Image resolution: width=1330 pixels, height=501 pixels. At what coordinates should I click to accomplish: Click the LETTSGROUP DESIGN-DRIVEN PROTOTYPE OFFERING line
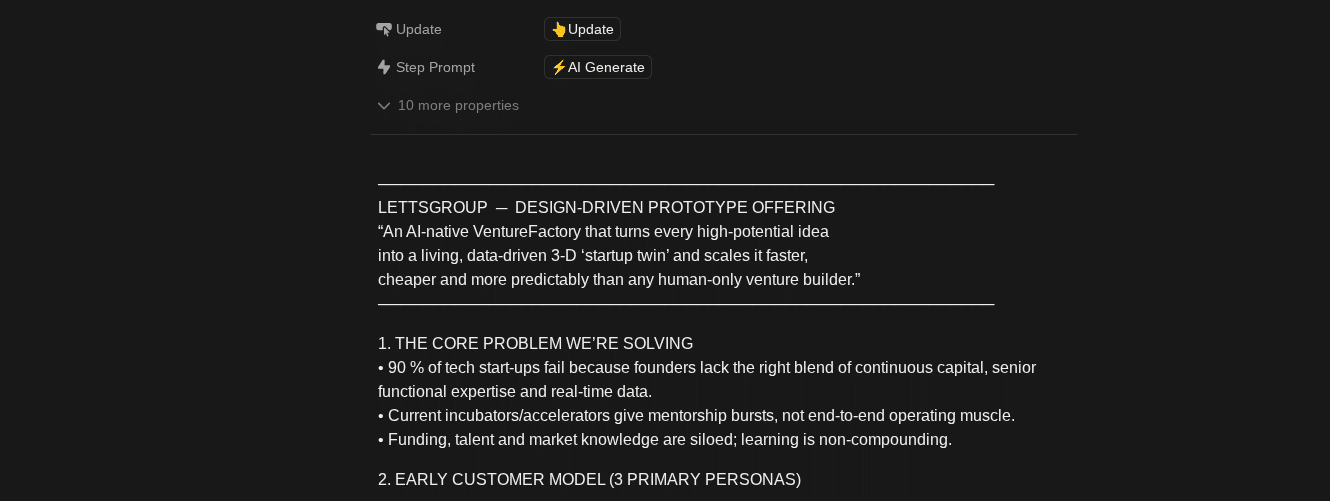coord(606,207)
